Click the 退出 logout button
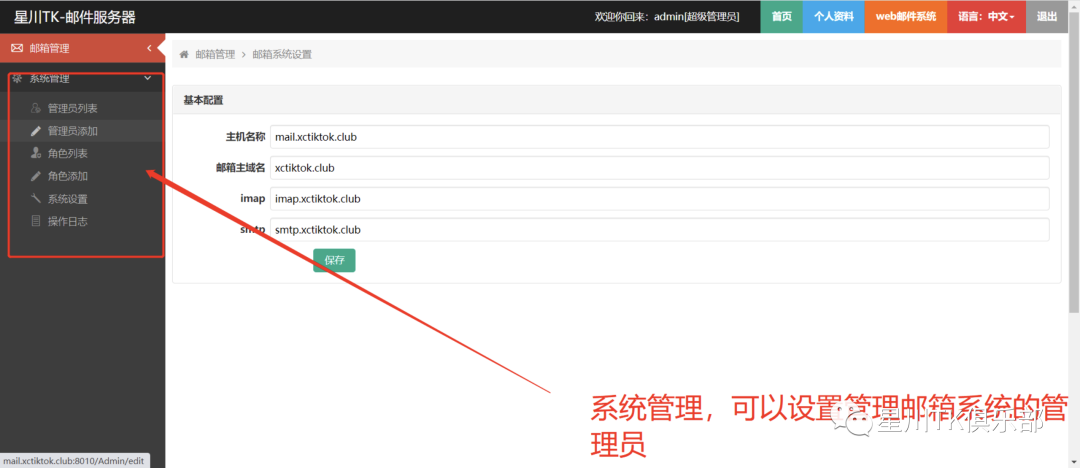This screenshot has height=468, width=1080. [x=1047, y=17]
